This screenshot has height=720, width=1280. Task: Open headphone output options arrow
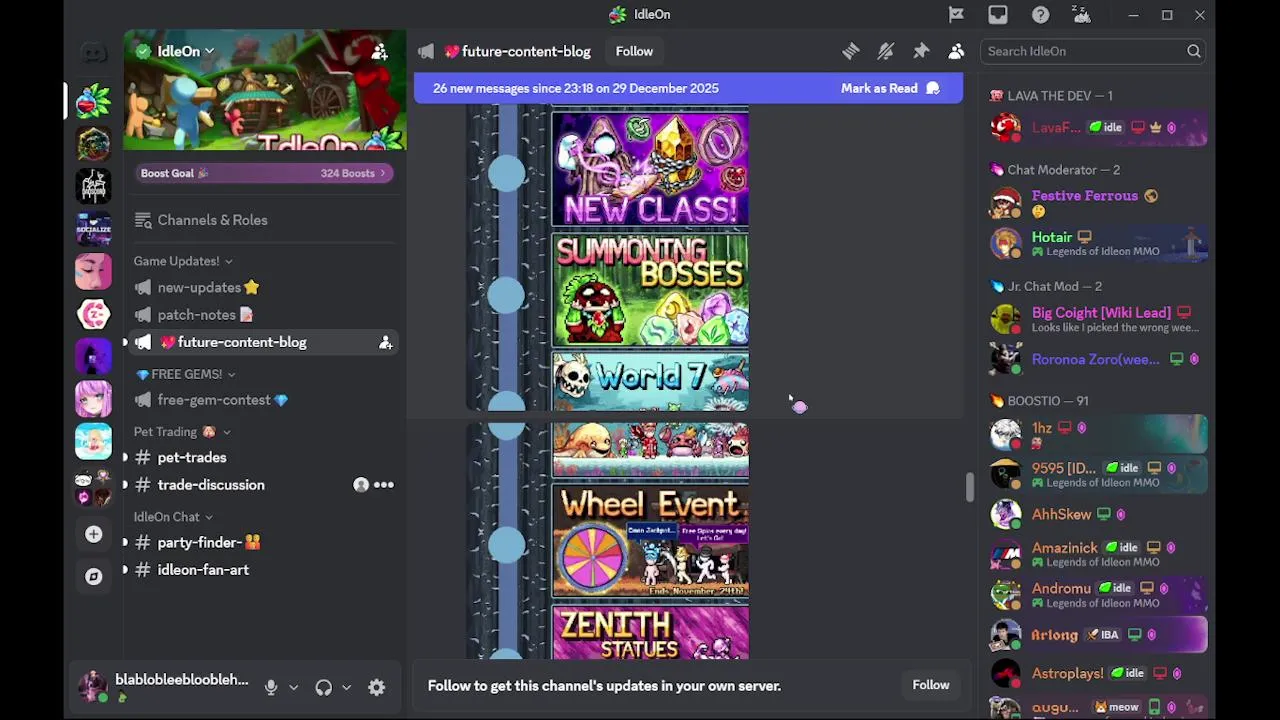(x=346, y=687)
